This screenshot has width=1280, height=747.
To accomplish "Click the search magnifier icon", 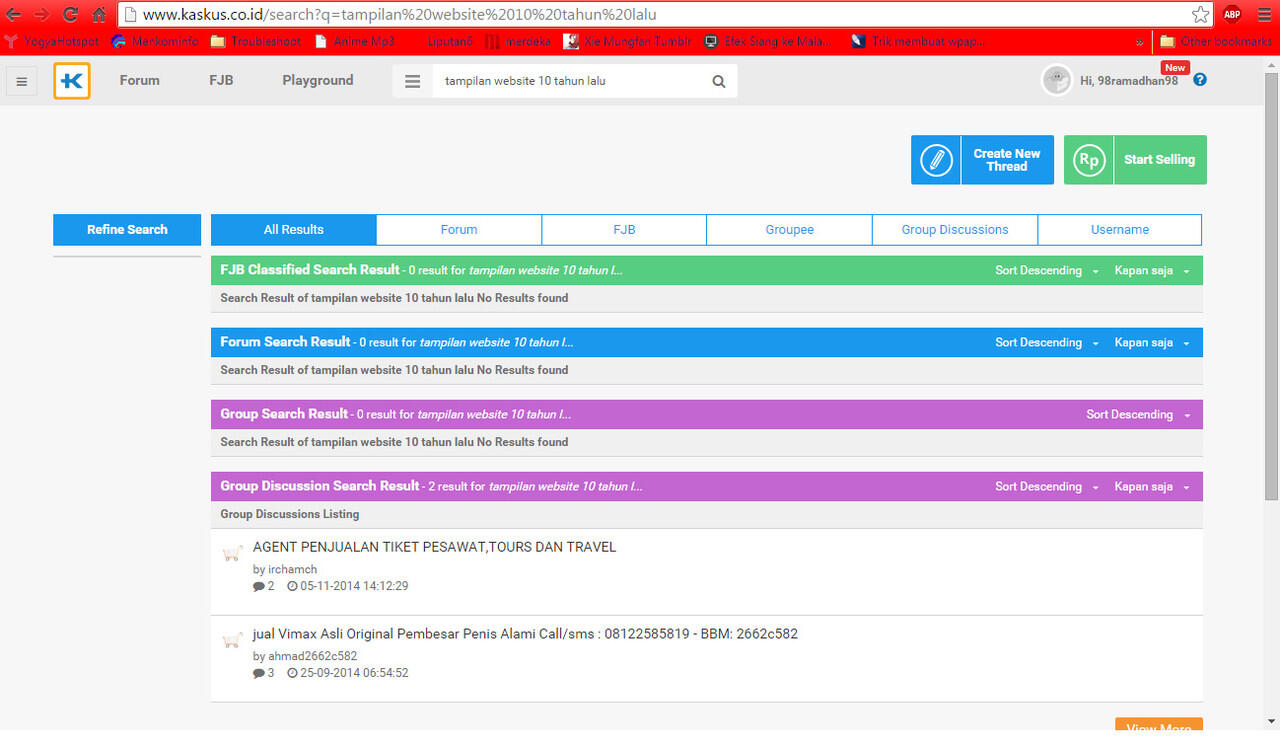I will tap(718, 82).
